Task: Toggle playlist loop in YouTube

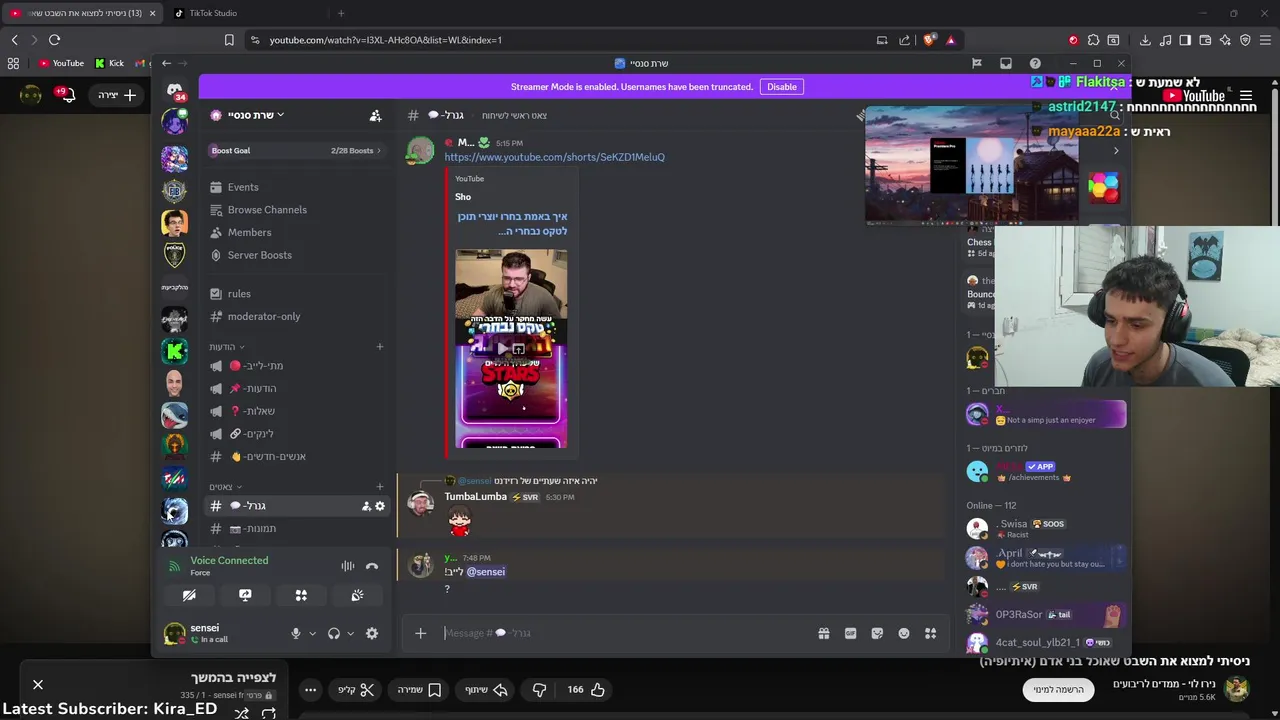Action: pos(269,713)
